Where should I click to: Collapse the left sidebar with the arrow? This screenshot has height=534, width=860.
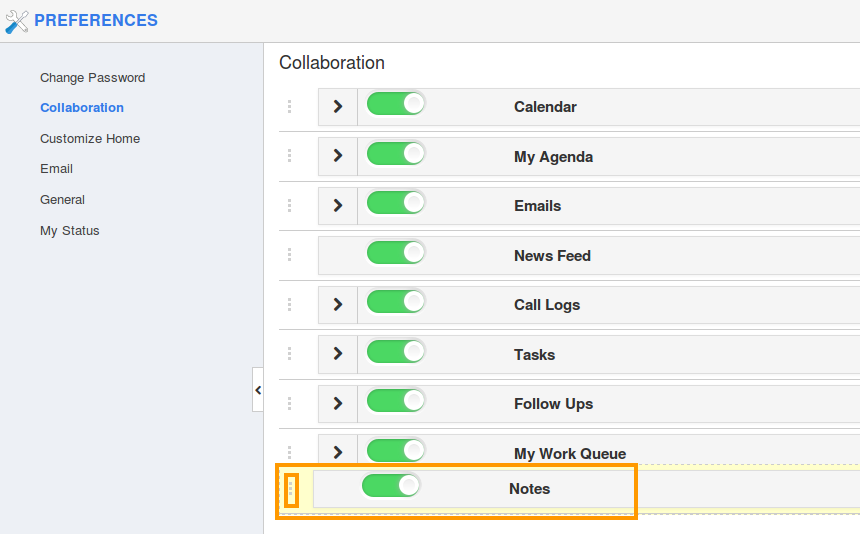coord(258,390)
